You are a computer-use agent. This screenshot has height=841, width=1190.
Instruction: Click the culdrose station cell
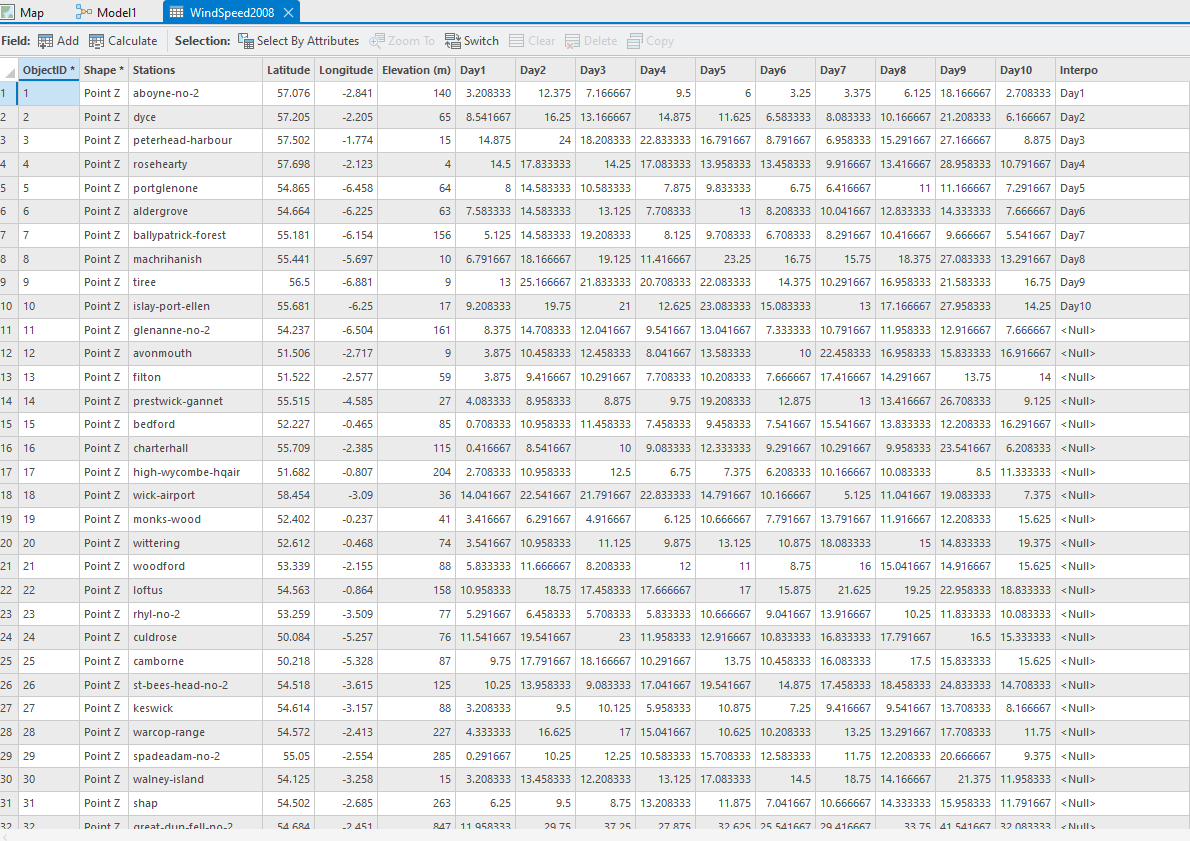pos(195,637)
